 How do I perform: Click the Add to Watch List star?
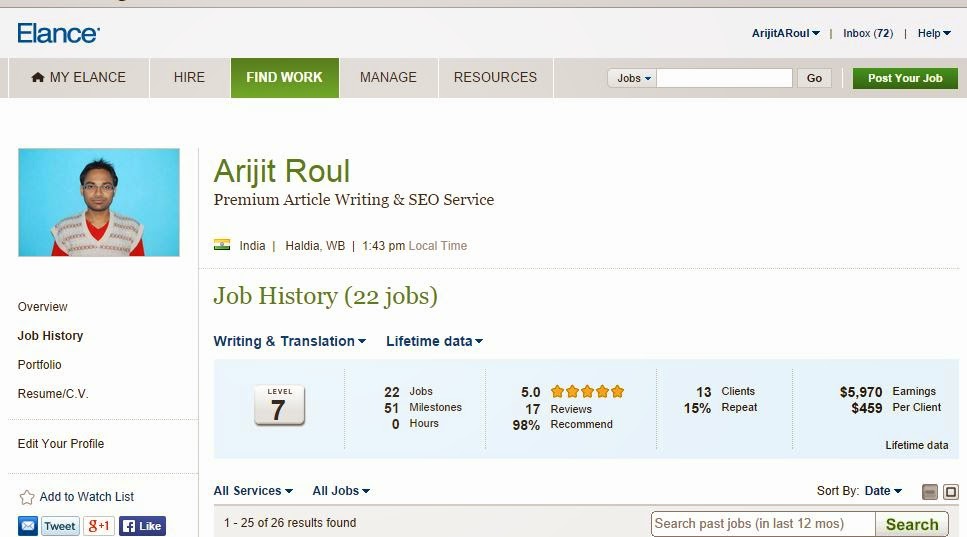27,497
